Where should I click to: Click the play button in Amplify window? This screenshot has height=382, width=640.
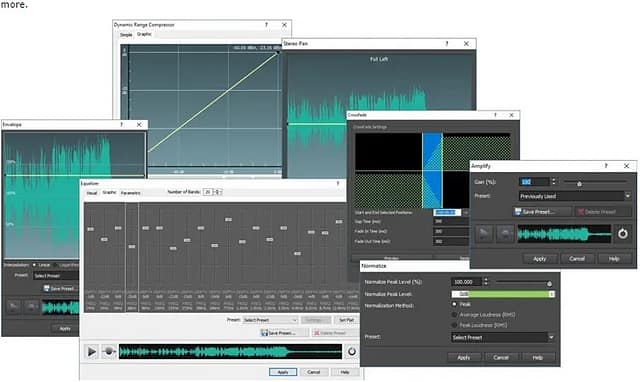[484, 234]
